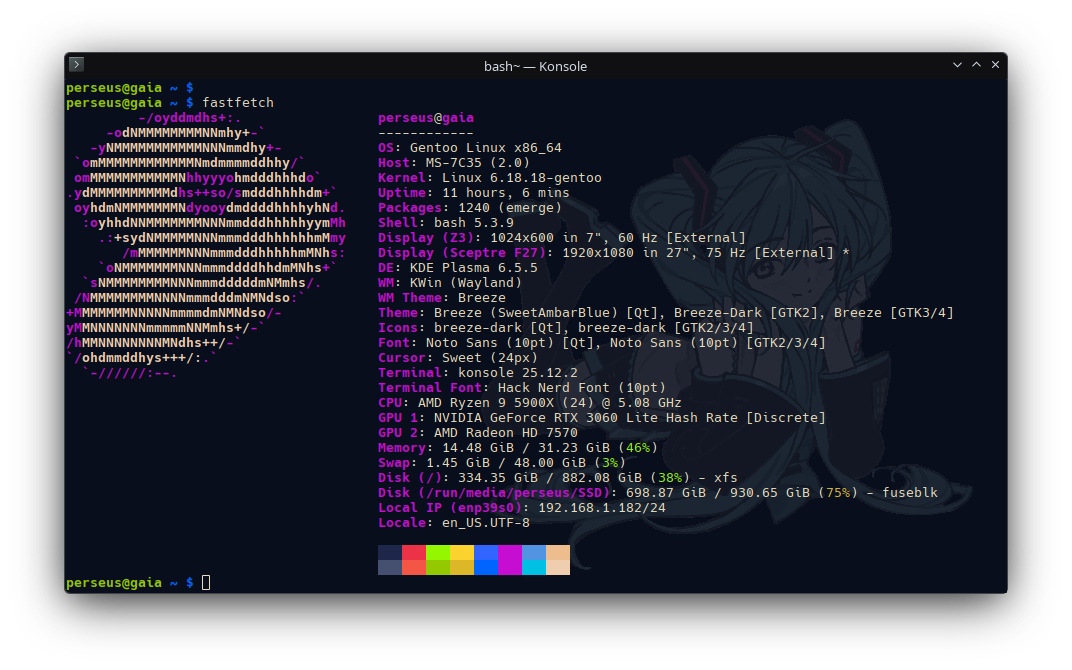This screenshot has height=670, width=1072.
Task: Click the Local IP '192.168.1.182/24' value
Action: click(x=602, y=509)
